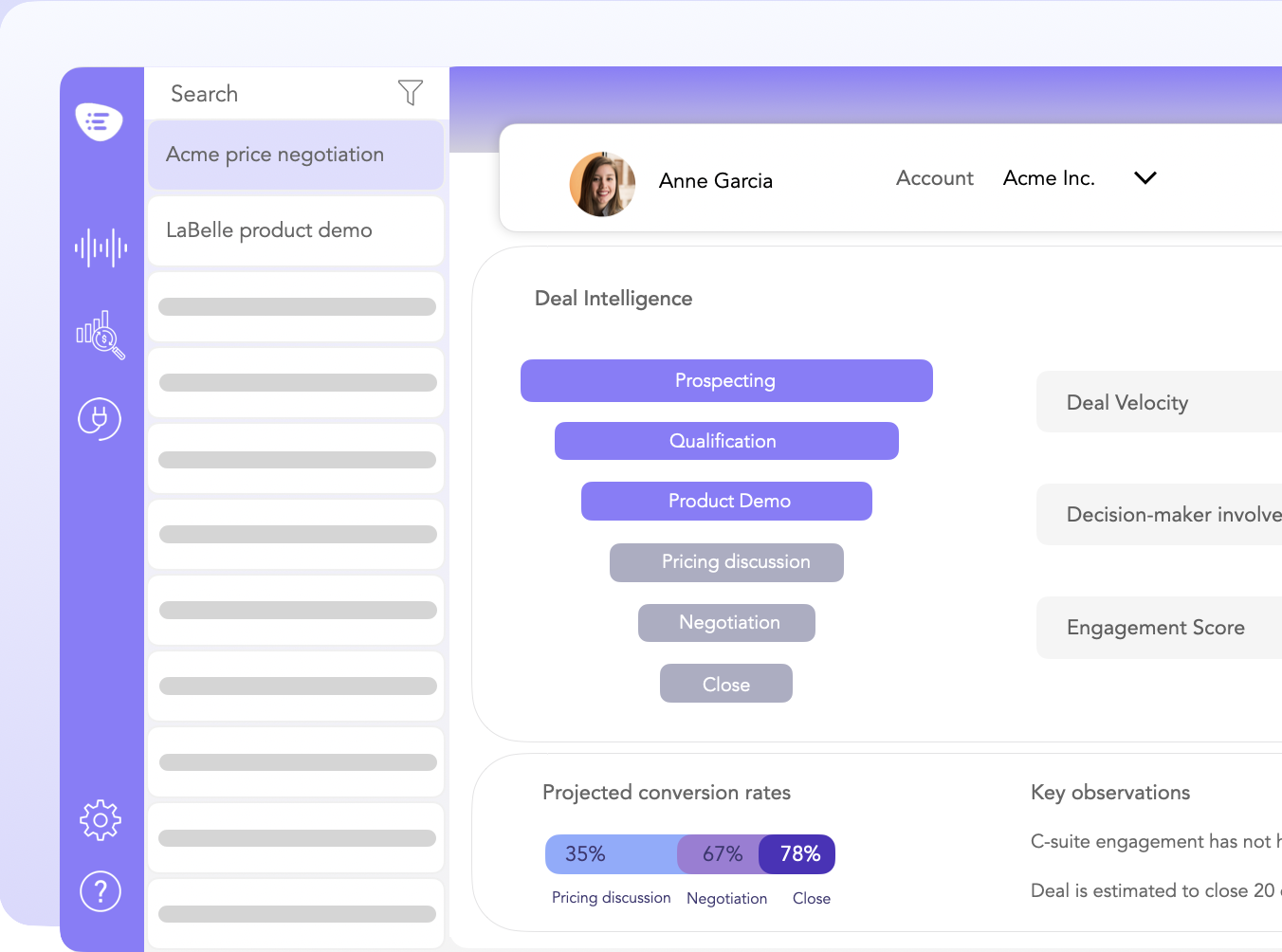Viewport: 1282px width, 952px height.
Task: Click the Acme Inc. account name
Action: click(x=1049, y=178)
